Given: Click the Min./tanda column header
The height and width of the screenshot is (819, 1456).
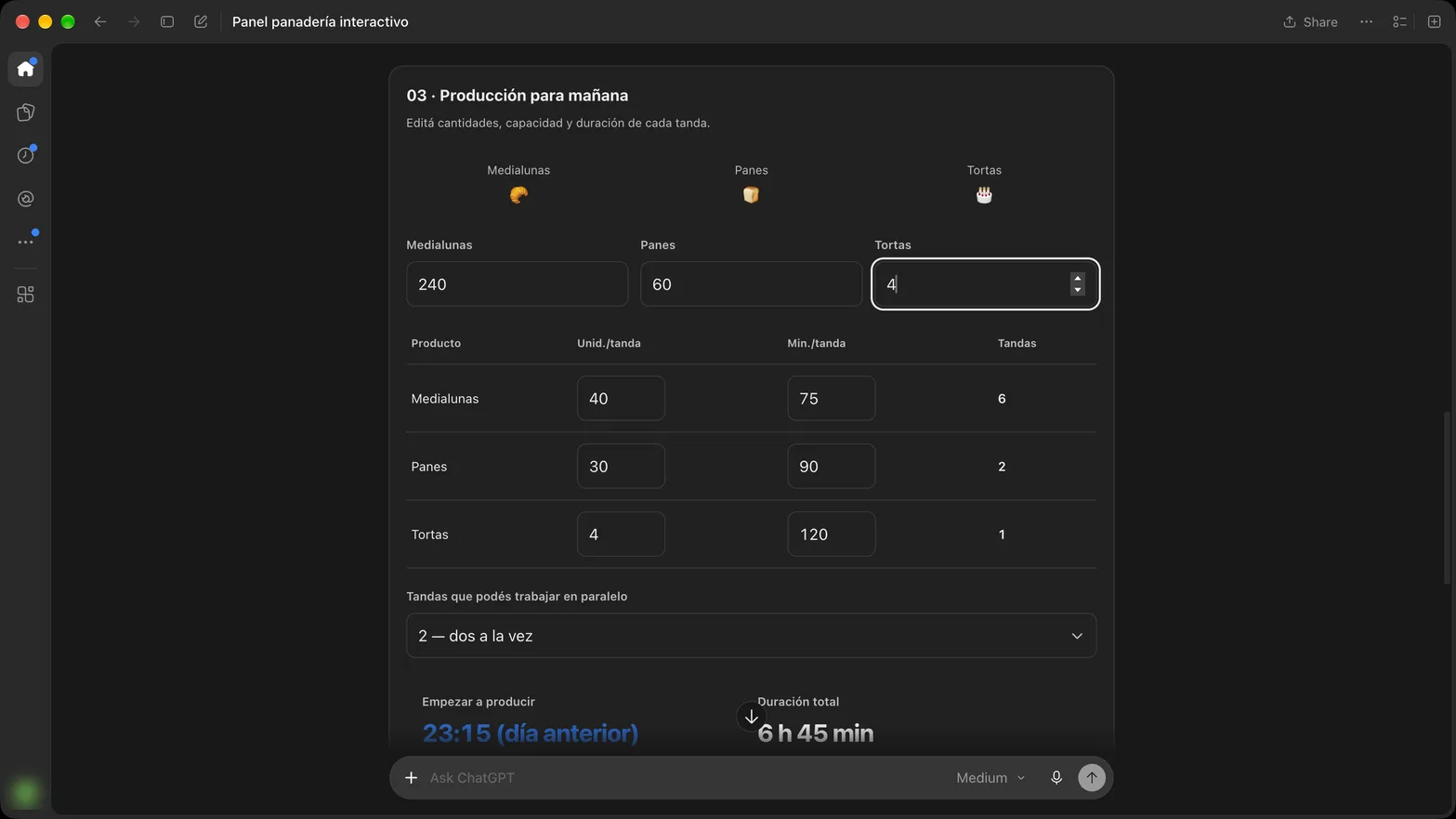Looking at the screenshot, I should click(x=816, y=343).
